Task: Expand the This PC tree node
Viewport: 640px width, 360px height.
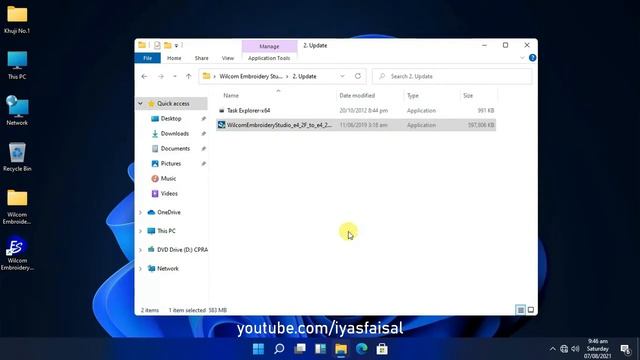Action: pyautogui.click(x=140, y=231)
